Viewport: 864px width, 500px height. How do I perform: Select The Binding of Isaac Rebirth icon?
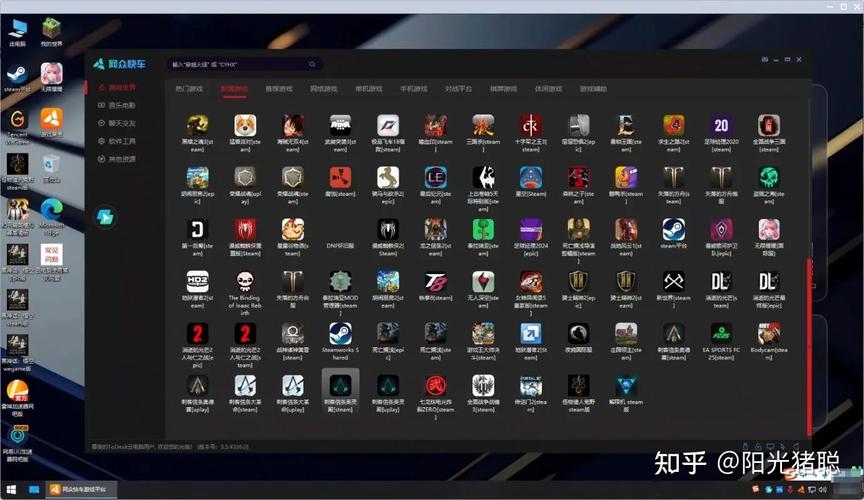(x=245, y=281)
